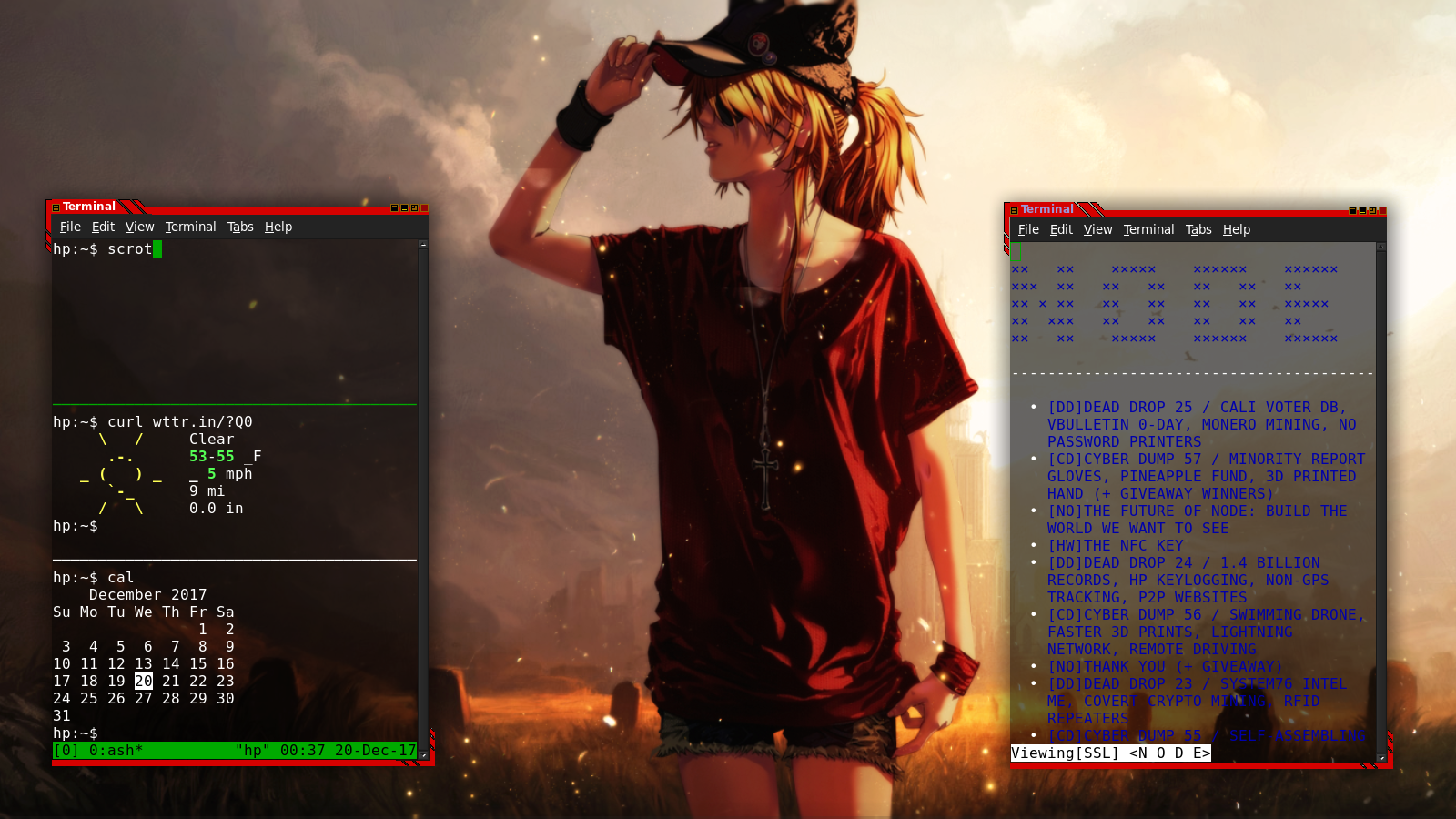Image resolution: width=1456 pixels, height=819 pixels.
Task: Click scroll-up arrow in left Terminal scrollbar
Action: 422,245
